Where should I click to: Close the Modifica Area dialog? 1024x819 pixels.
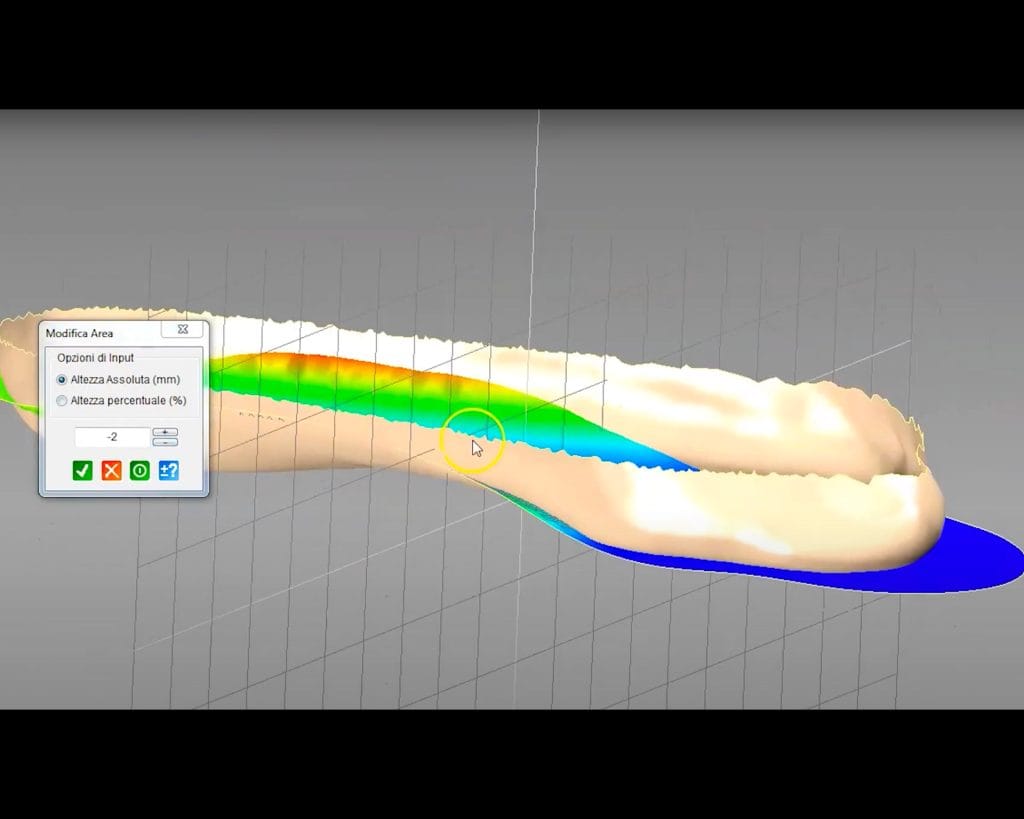[x=183, y=329]
